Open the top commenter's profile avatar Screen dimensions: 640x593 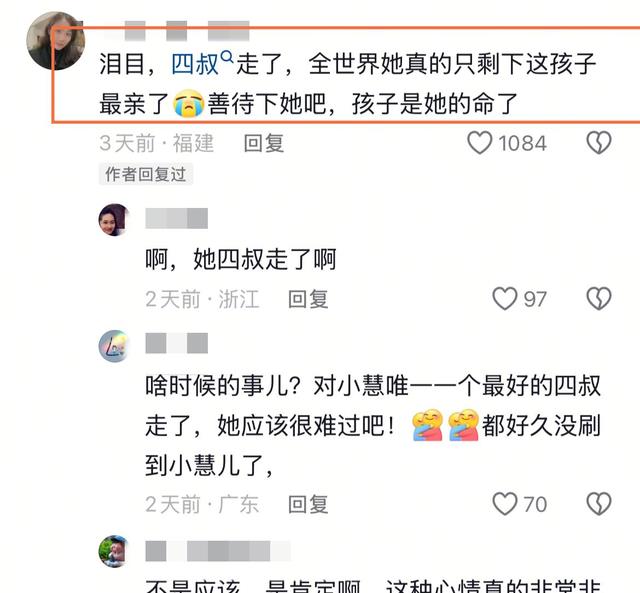click(x=56, y=41)
